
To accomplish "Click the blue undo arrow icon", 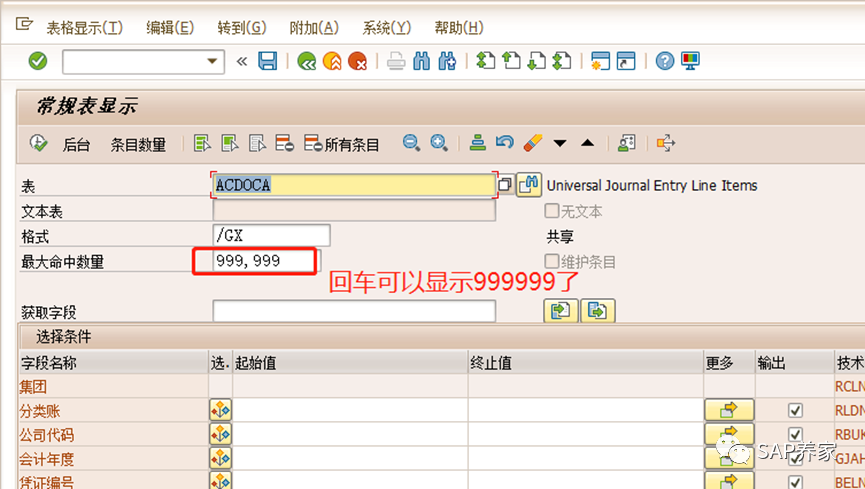I will (x=504, y=143).
